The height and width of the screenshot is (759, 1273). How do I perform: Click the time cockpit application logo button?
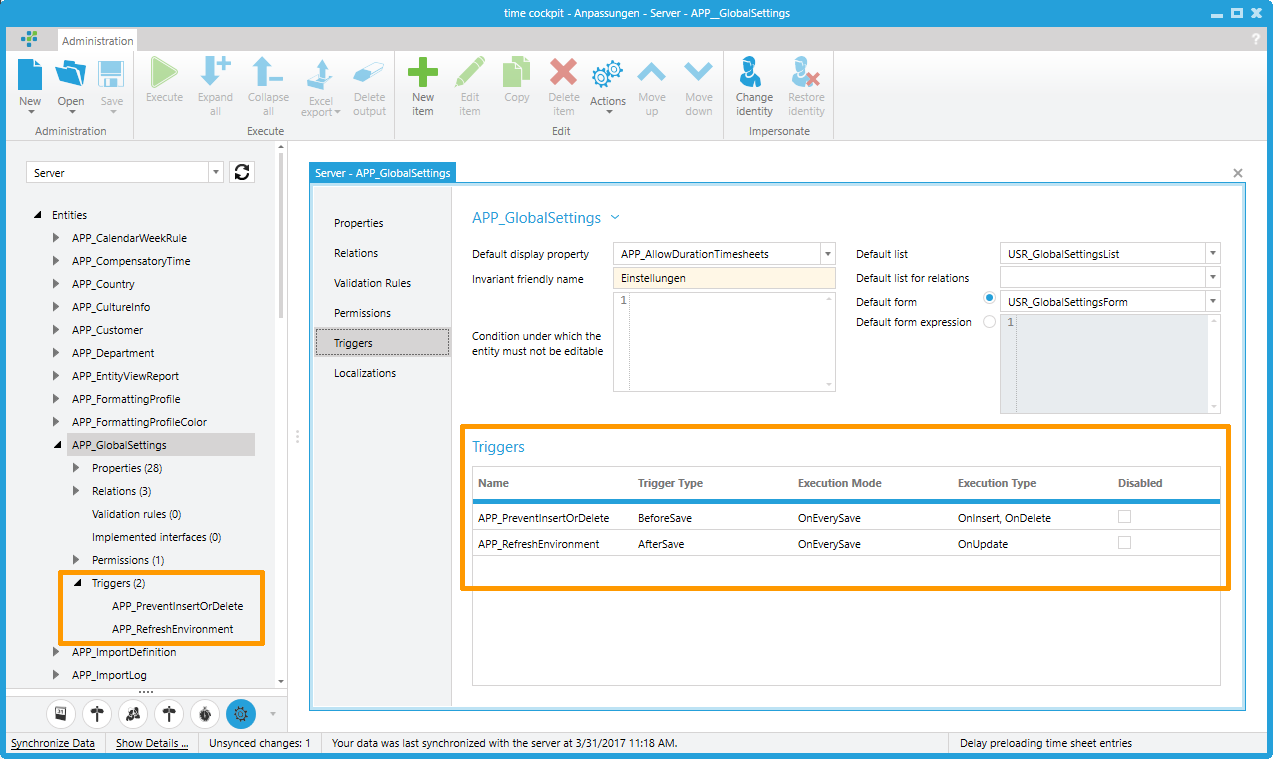pos(30,39)
